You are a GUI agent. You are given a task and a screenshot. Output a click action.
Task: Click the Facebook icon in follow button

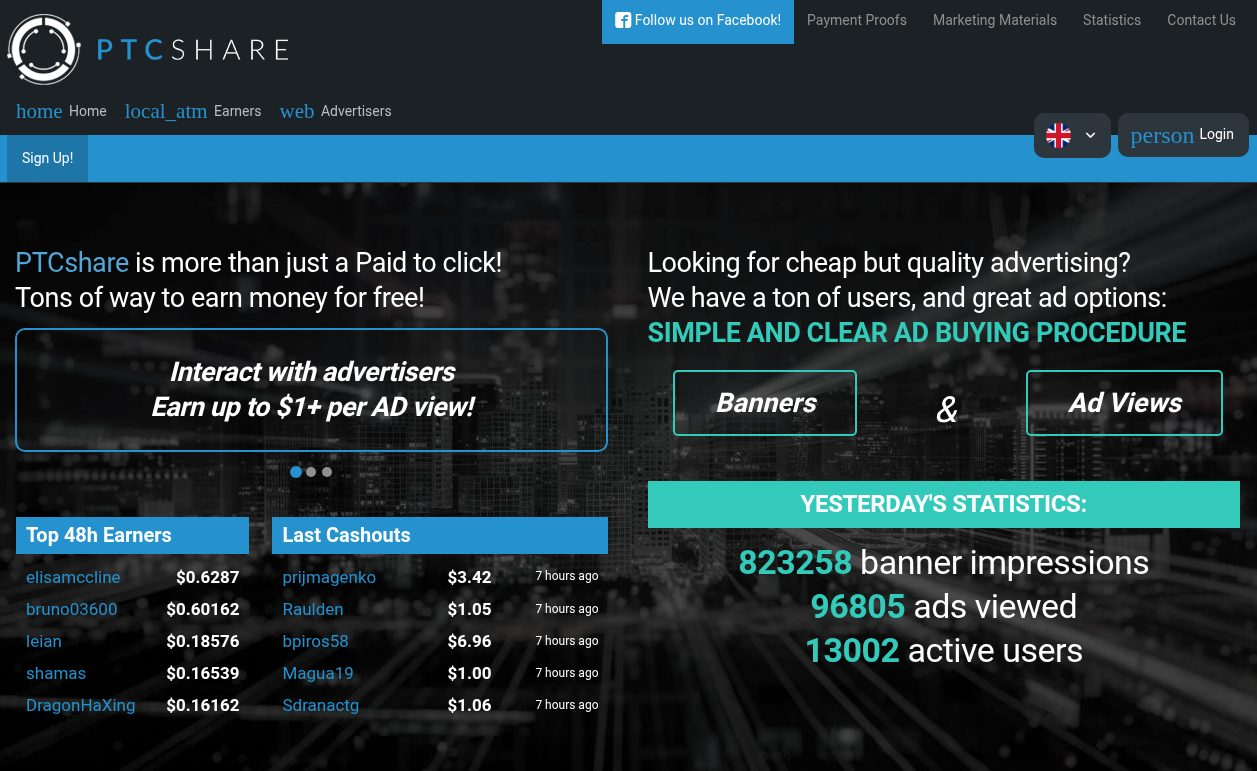click(x=623, y=20)
